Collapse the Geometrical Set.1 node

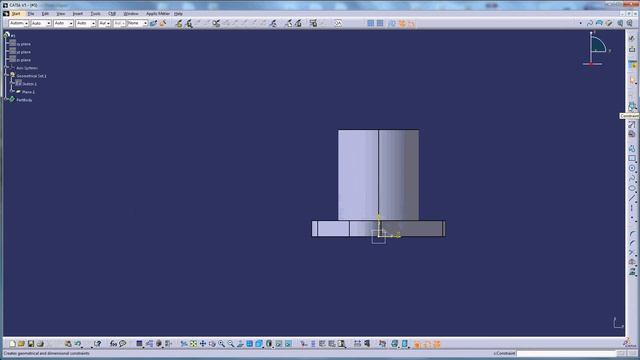click(6, 75)
